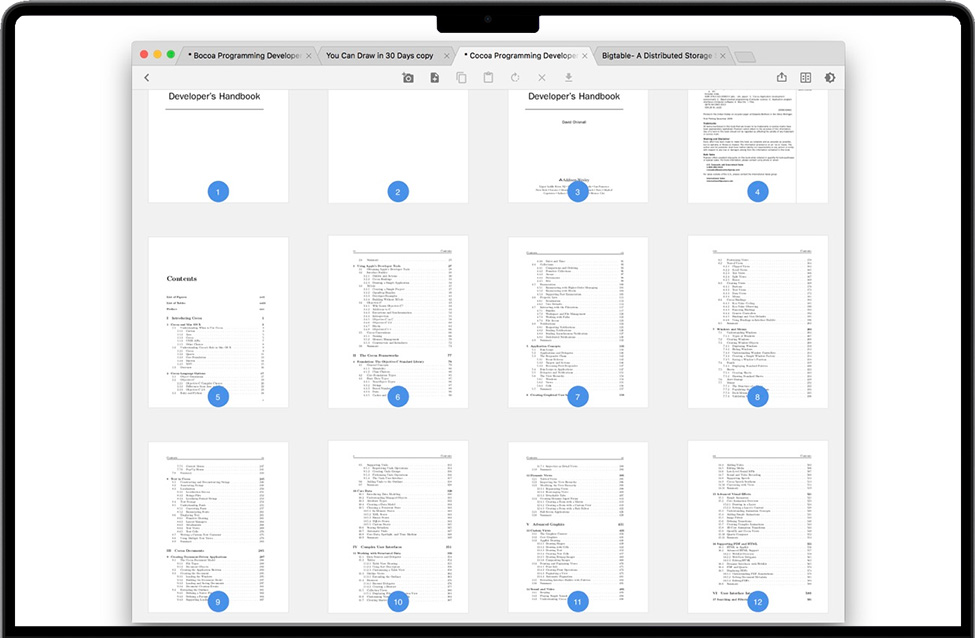Select page 12 thumbnail
This screenshot has width=975, height=638.
[757, 527]
